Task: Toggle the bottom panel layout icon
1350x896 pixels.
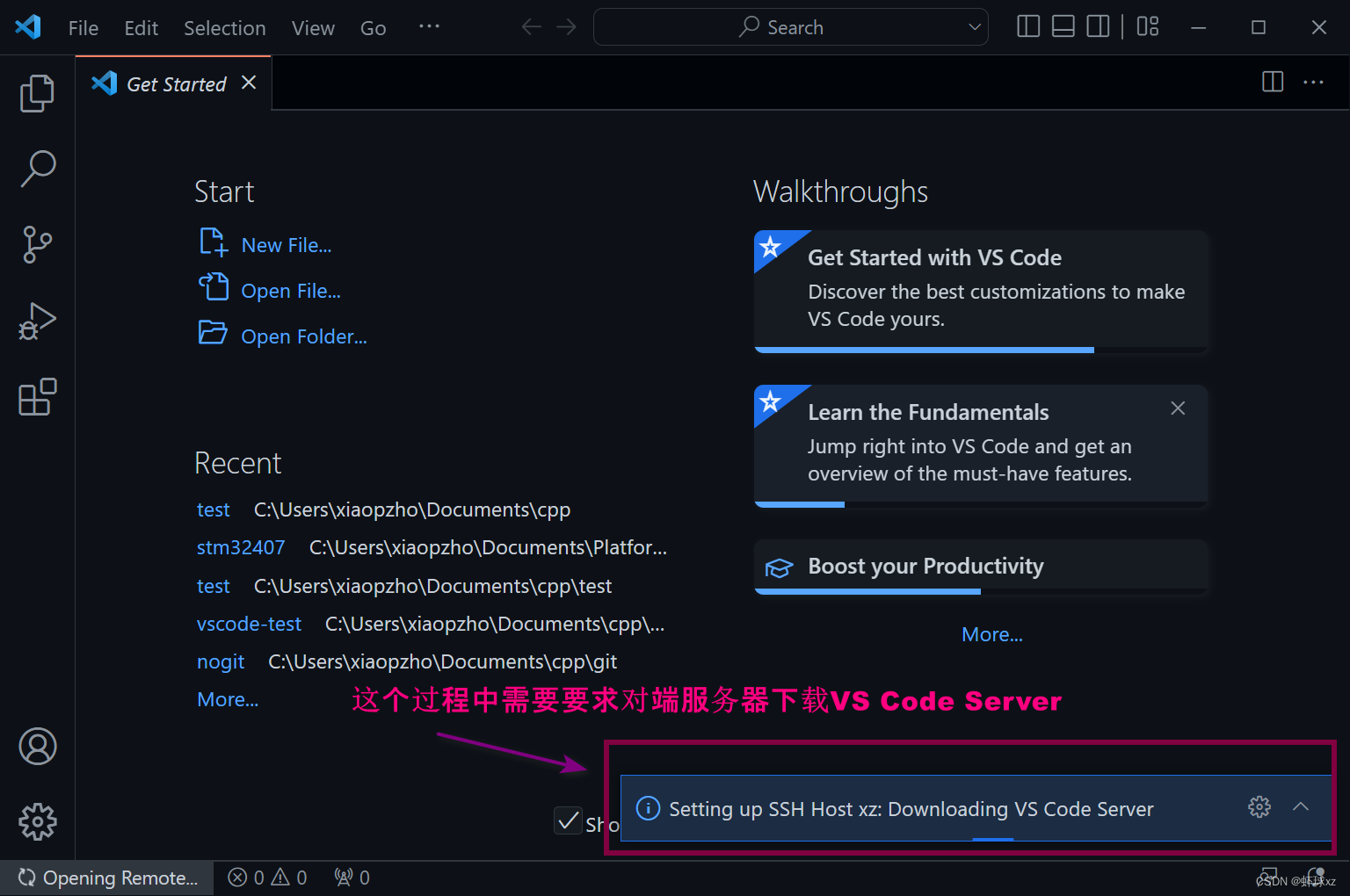Action: [x=1063, y=26]
